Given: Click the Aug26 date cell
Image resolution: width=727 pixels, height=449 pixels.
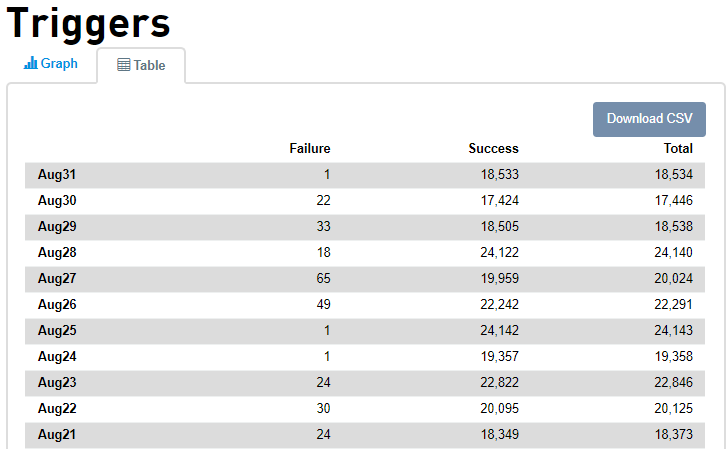Looking at the screenshot, I should [x=57, y=305].
